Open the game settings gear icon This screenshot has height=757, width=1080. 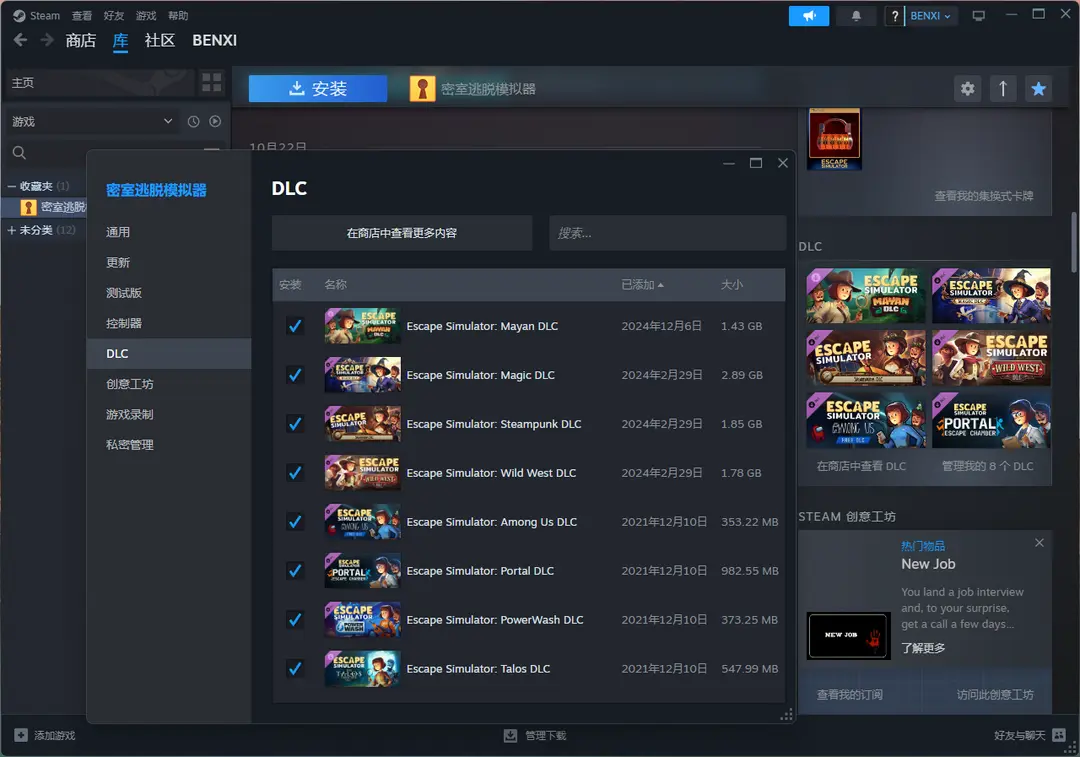point(968,89)
